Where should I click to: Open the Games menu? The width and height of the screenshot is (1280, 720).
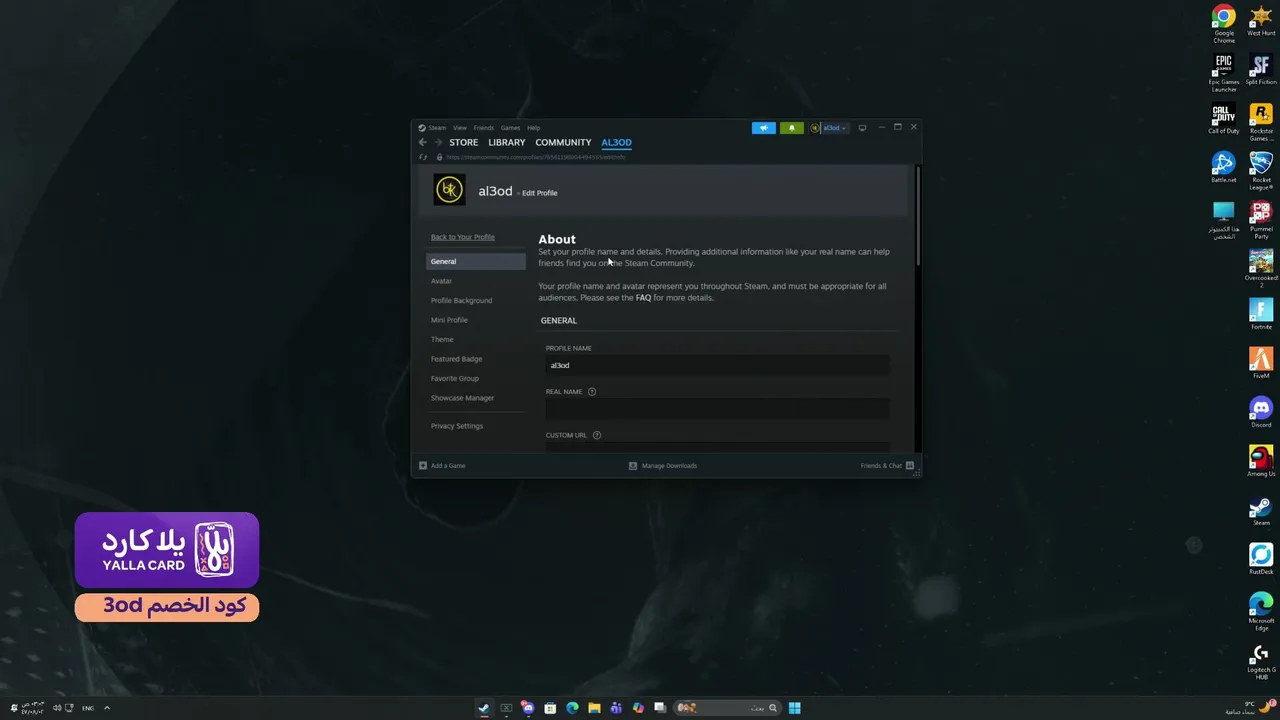pyautogui.click(x=510, y=128)
